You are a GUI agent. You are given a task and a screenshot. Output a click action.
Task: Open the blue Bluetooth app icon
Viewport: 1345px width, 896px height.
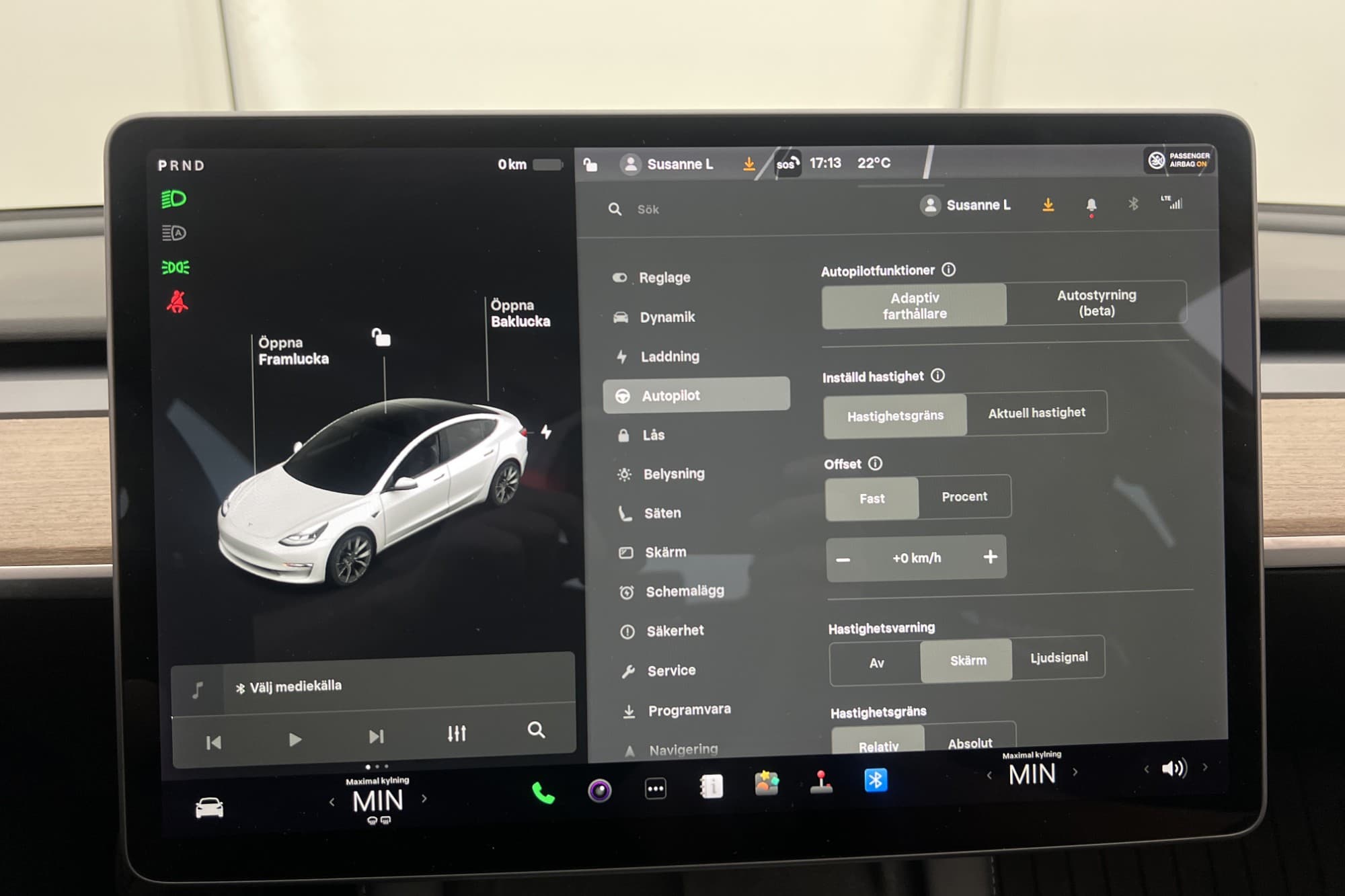coord(876,780)
